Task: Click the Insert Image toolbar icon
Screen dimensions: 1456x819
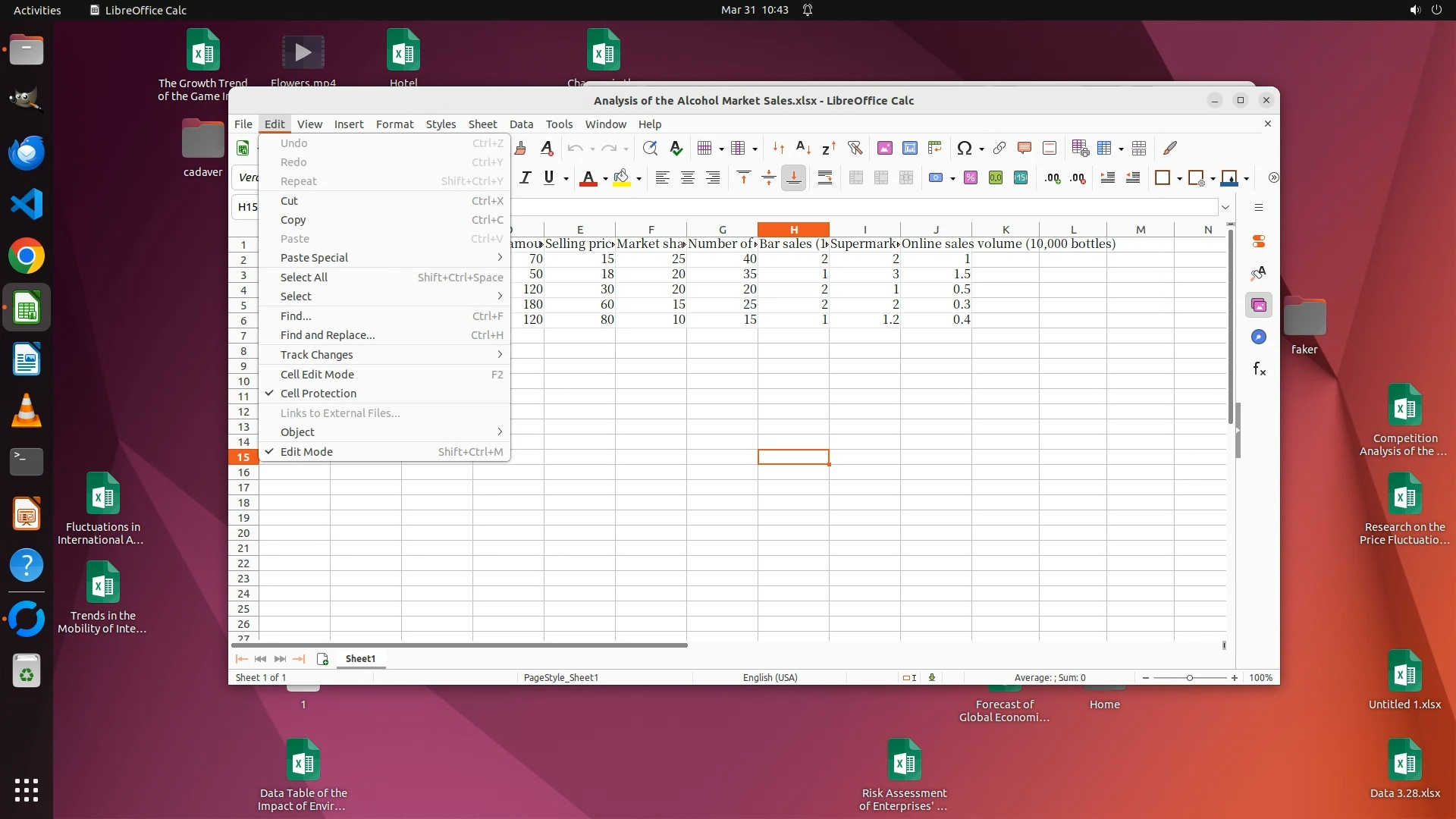Action: pos(884,149)
